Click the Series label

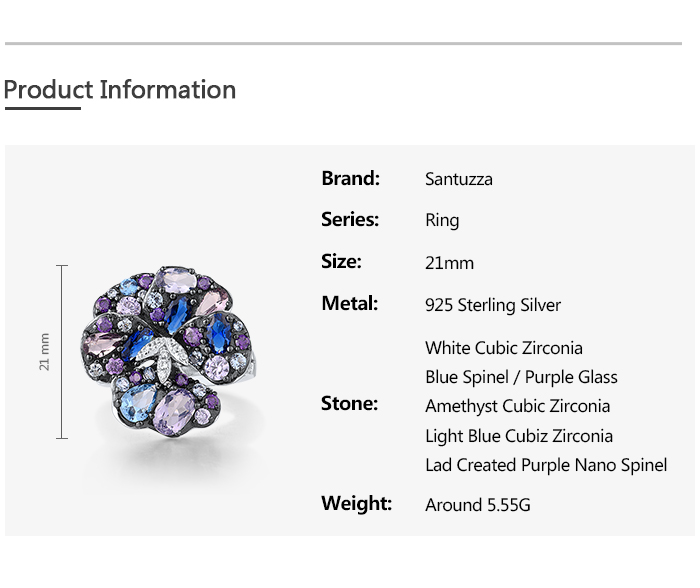[x=350, y=219]
